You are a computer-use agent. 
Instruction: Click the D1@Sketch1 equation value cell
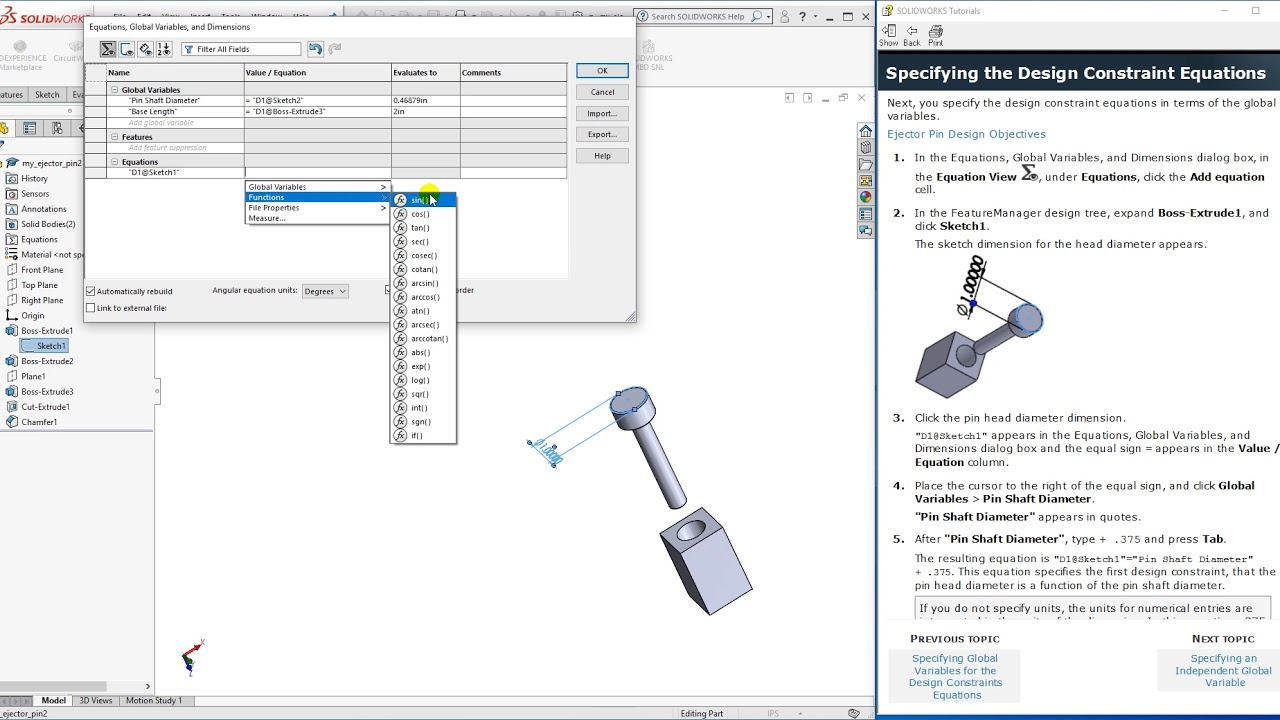click(x=318, y=172)
